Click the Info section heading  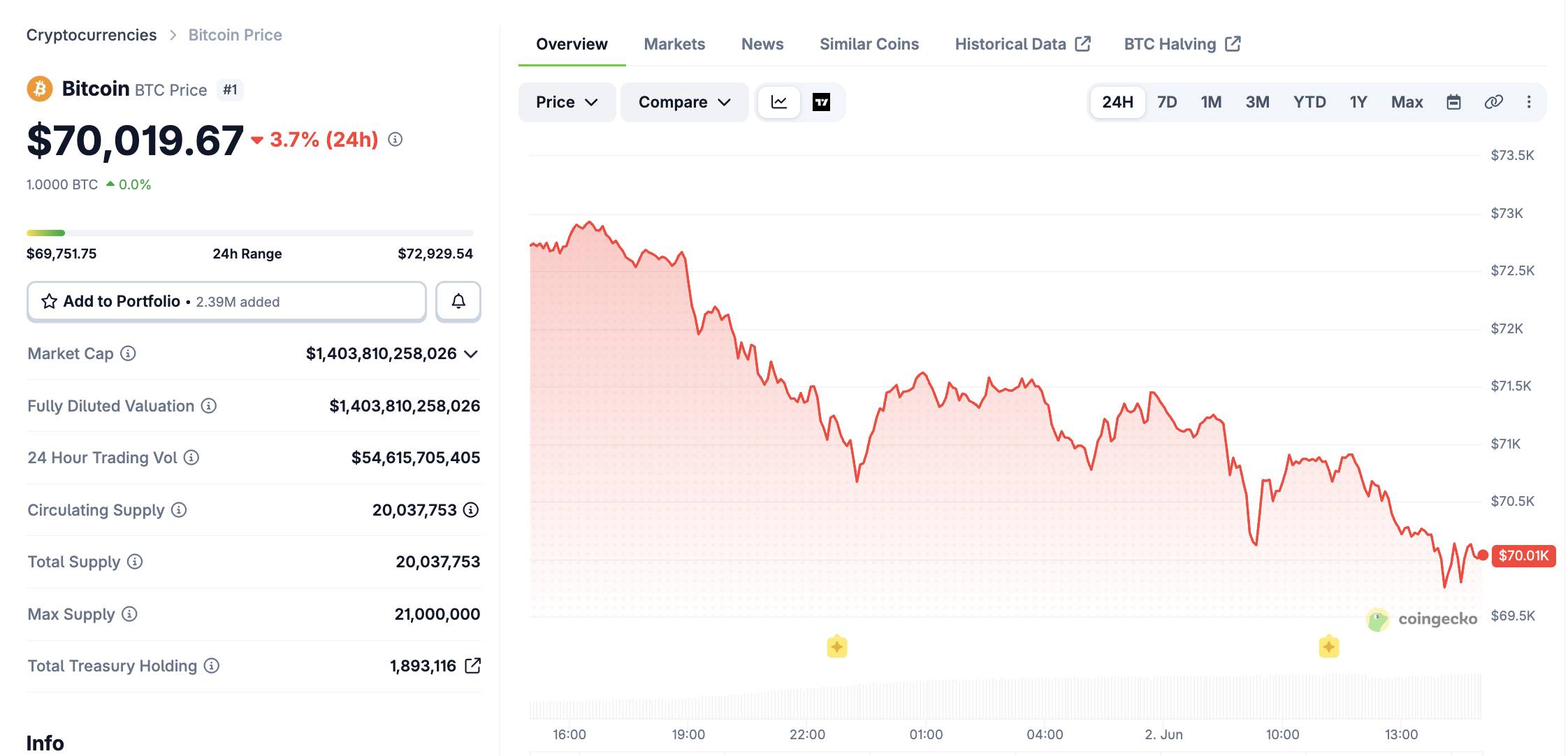click(45, 743)
